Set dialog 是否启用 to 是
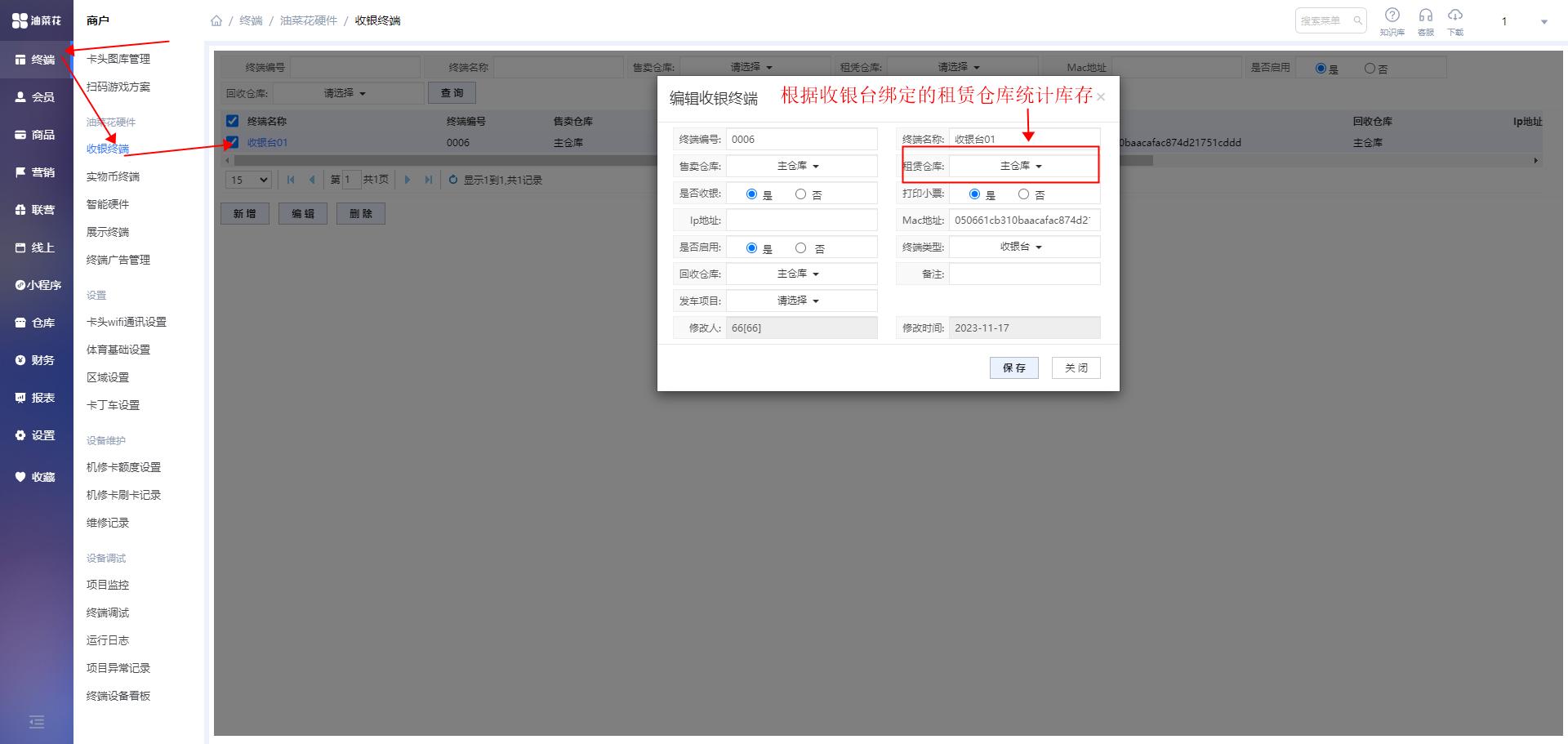Viewport: 1568px width, 744px height. 752,248
